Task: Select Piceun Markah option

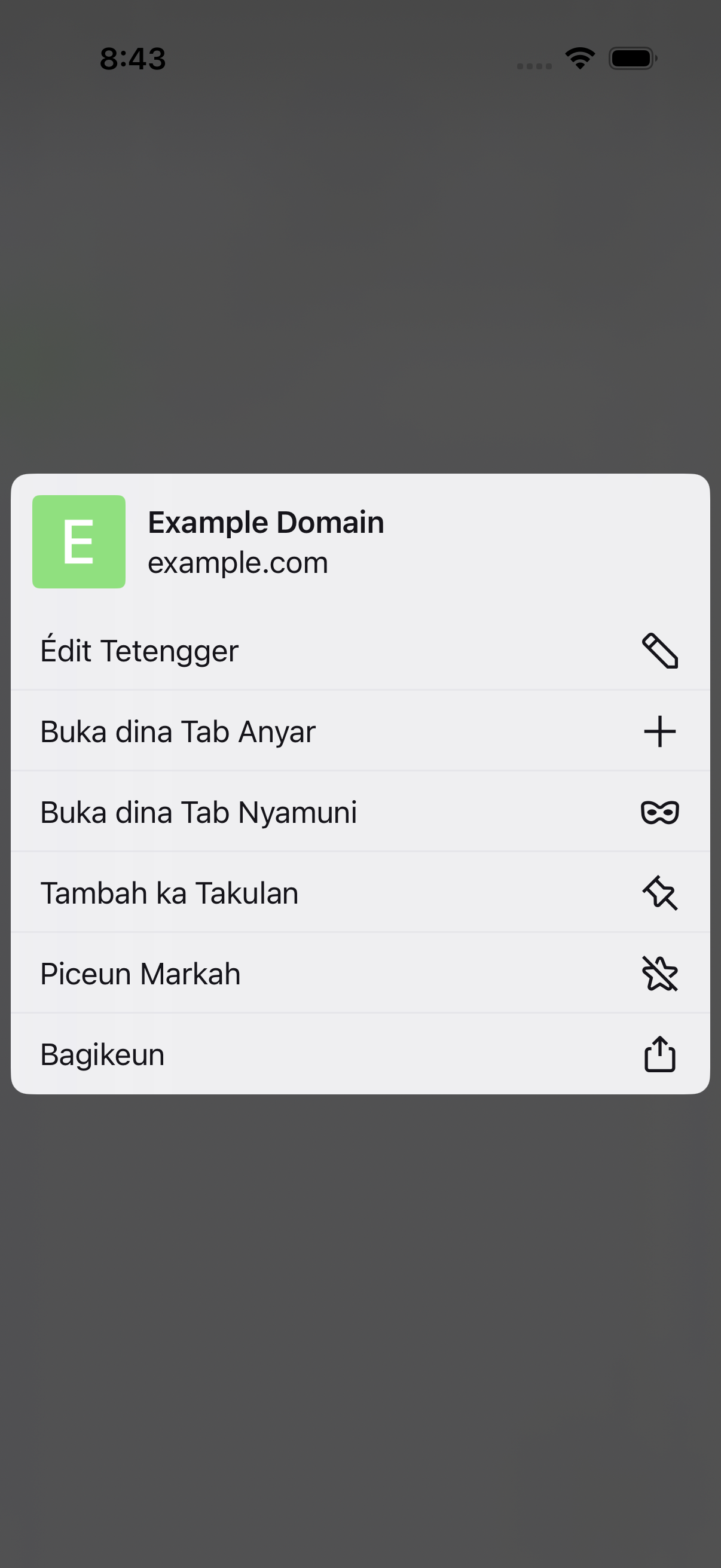Action: coord(360,974)
